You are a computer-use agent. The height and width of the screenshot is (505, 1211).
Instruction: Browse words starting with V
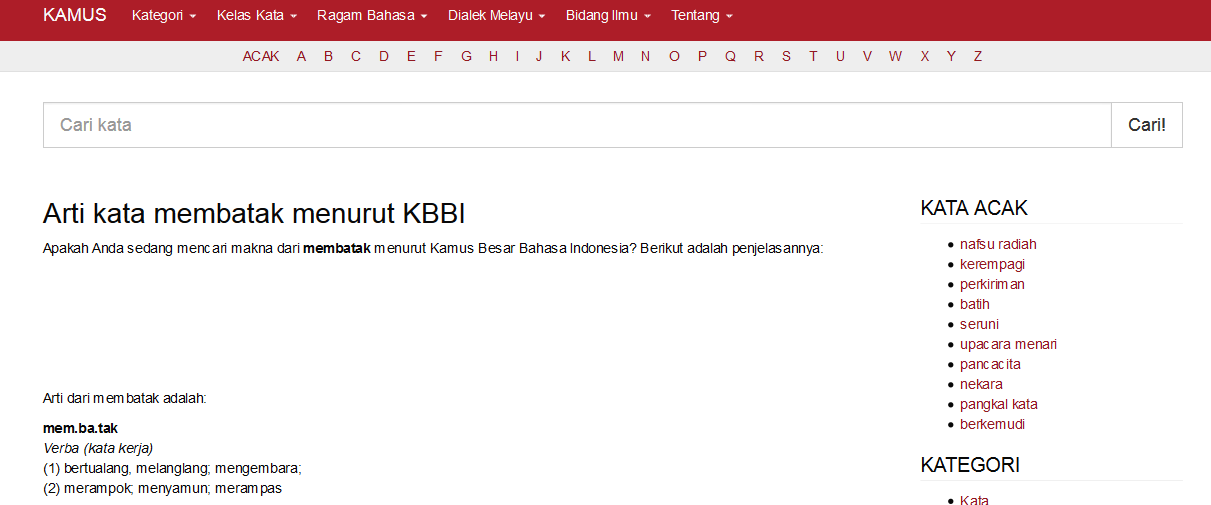tap(867, 56)
